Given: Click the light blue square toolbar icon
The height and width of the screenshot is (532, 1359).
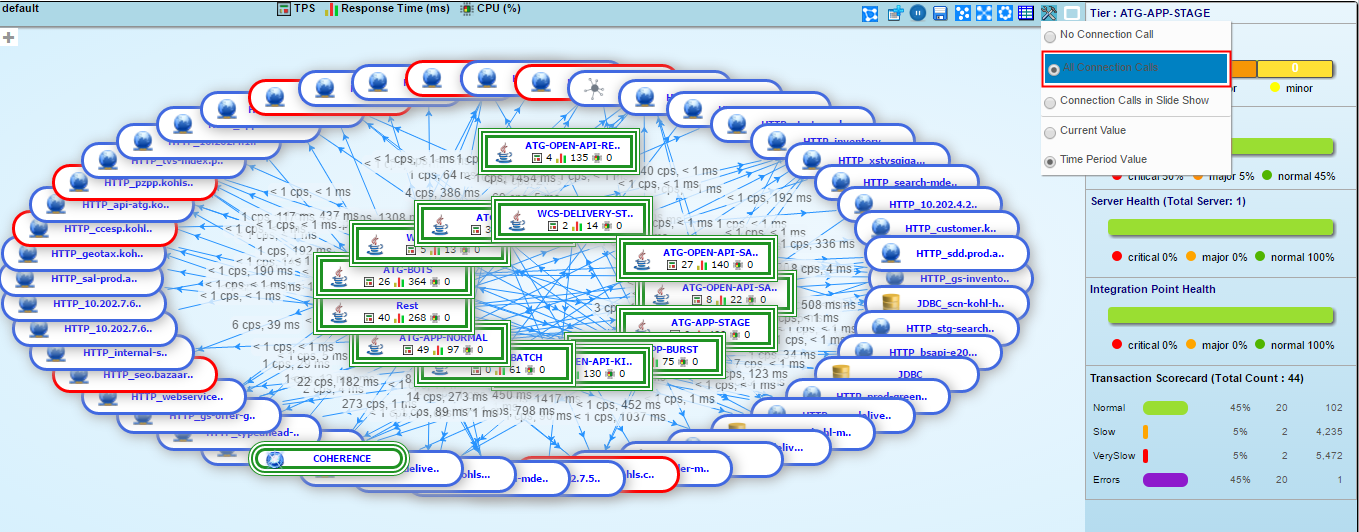Looking at the screenshot, I should 1071,13.
